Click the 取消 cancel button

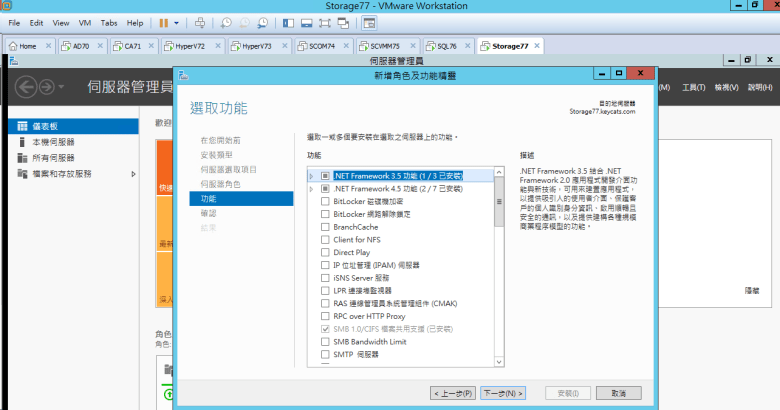coord(618,393)
